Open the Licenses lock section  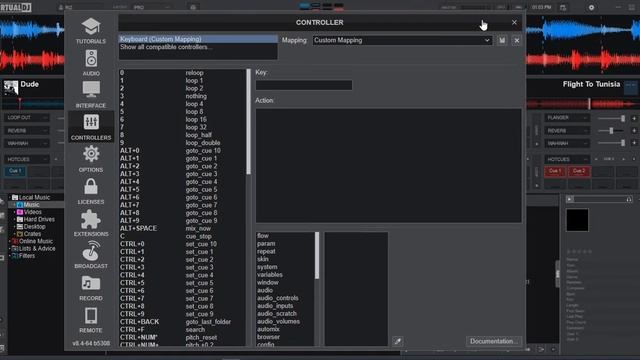tap(91, 191)
